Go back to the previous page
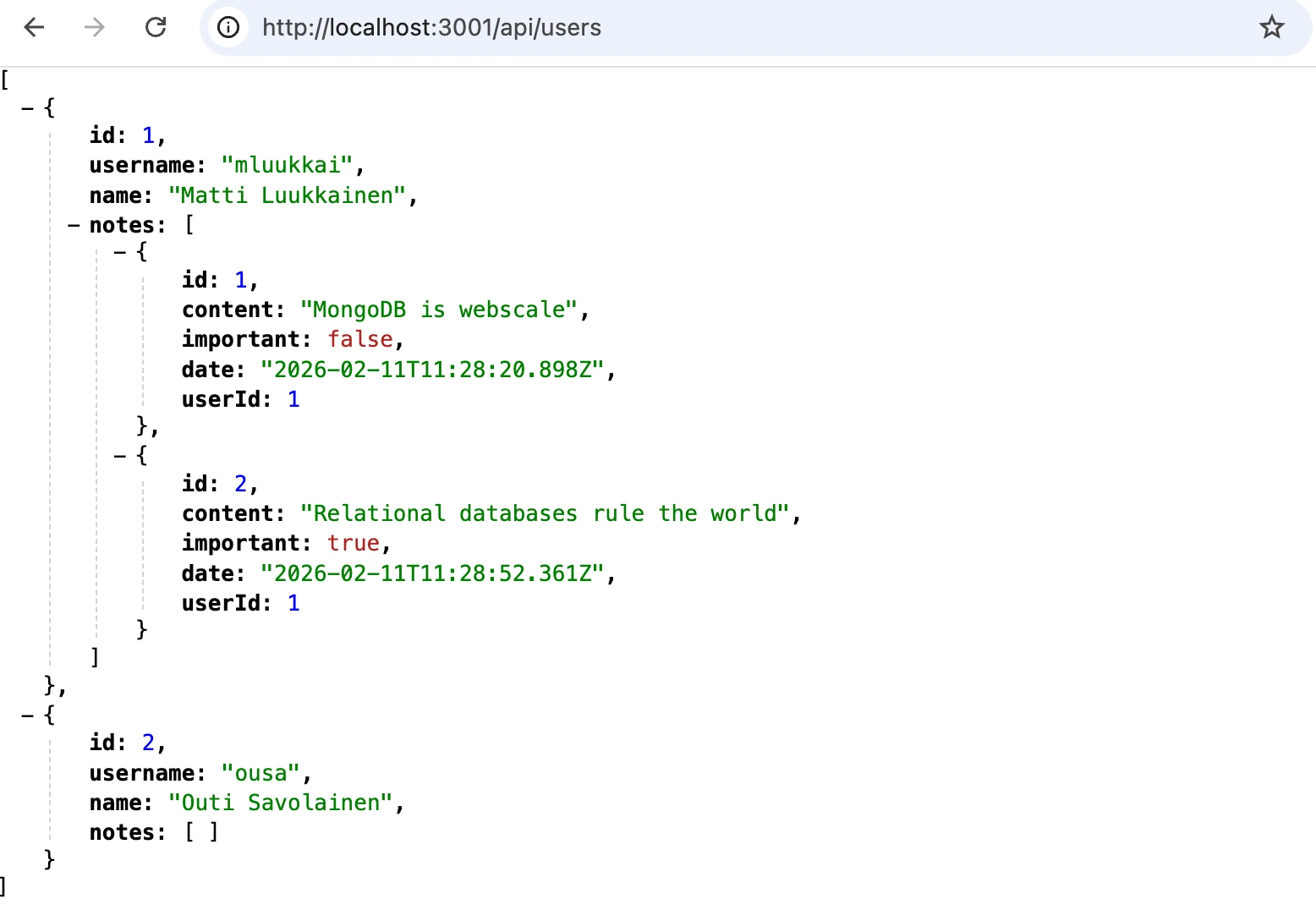 coord(34,28)
